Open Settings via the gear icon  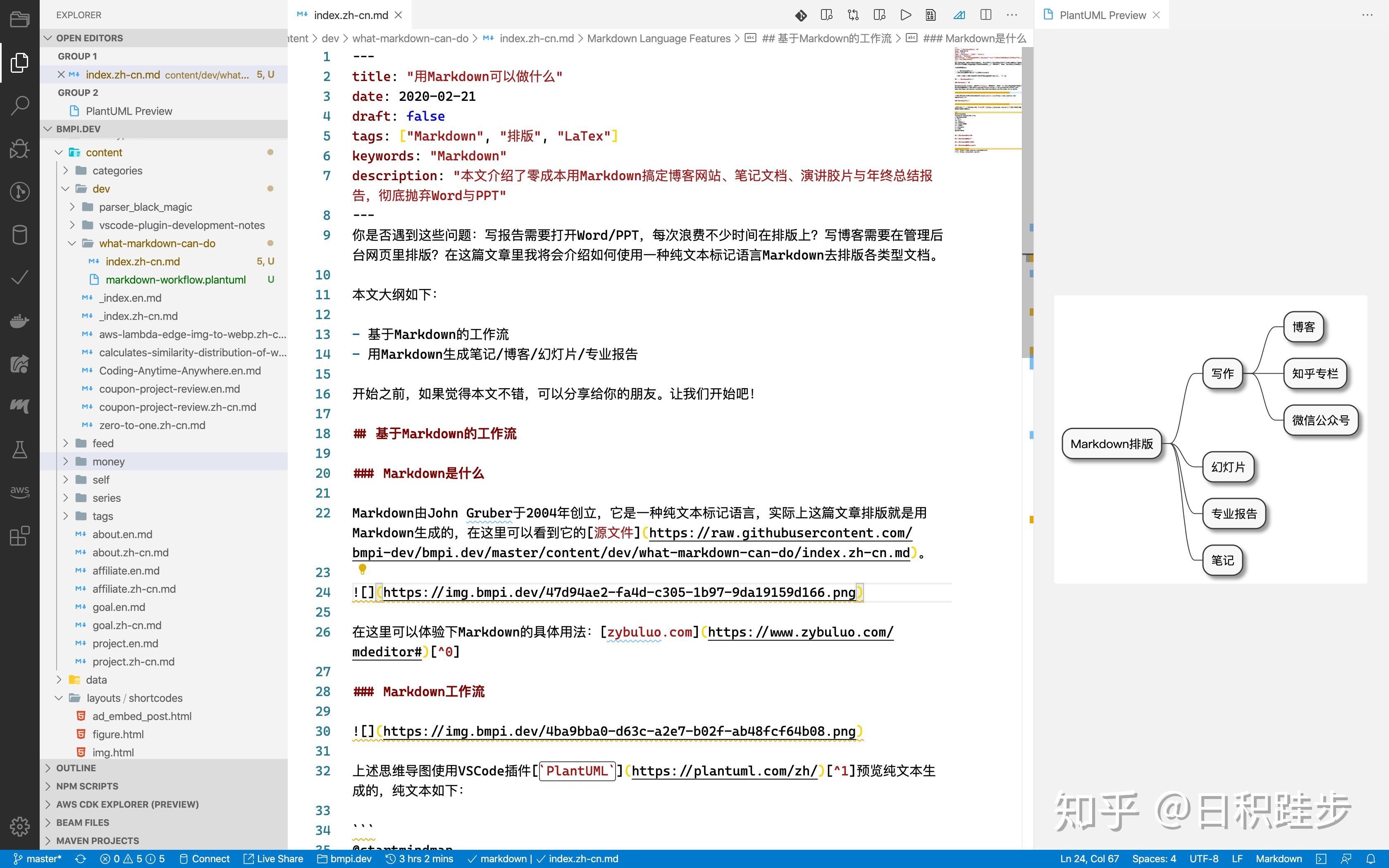click(19, 827)
